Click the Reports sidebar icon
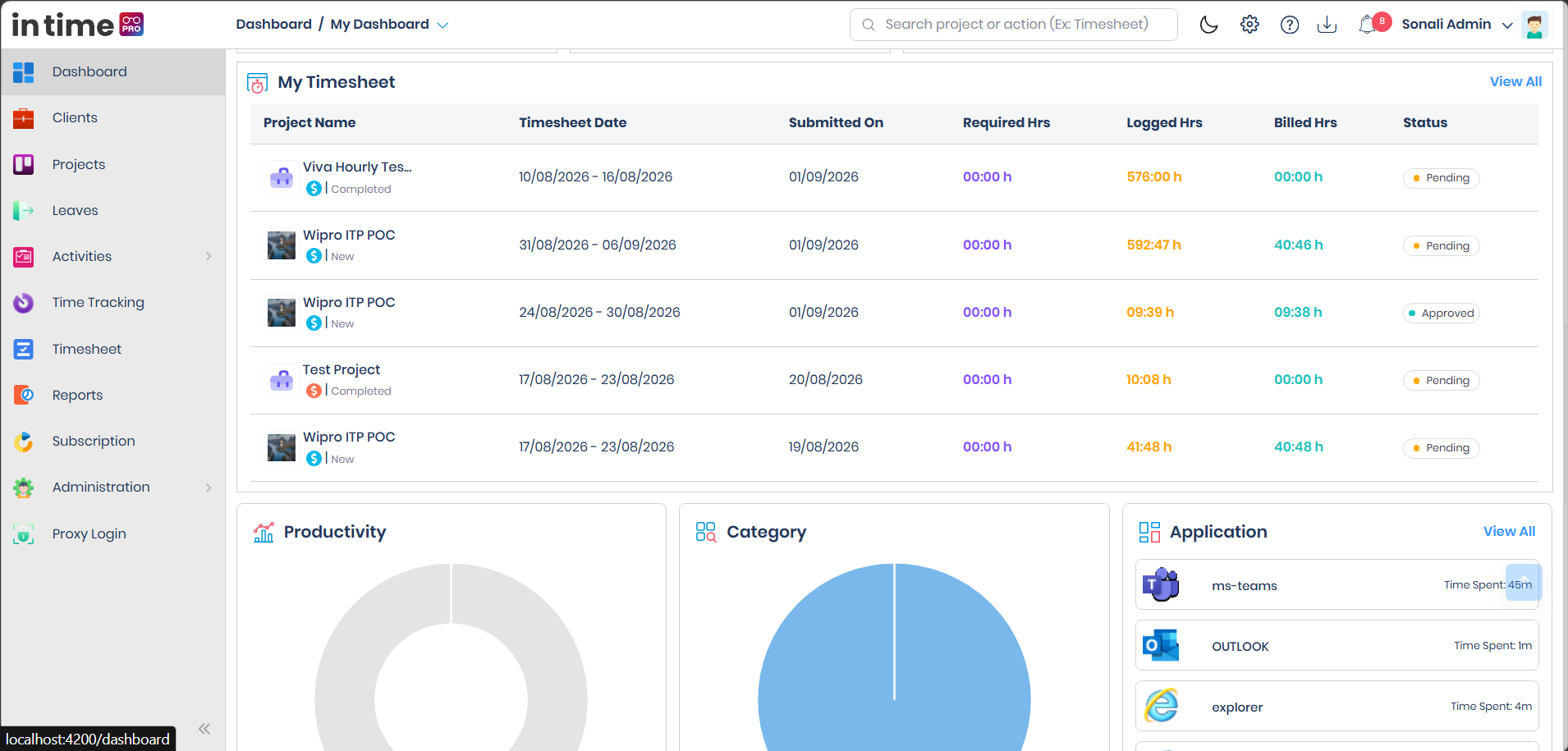Screen dimensions: 1568x751 point(24,395)
